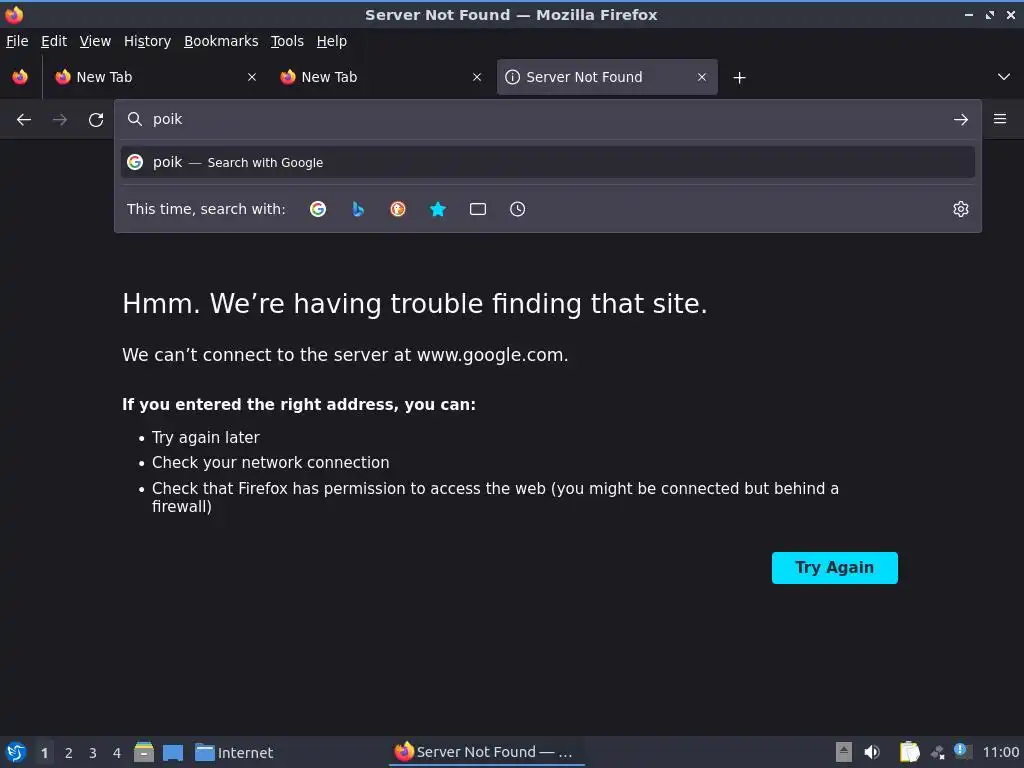The image size is (1024, 768).
Task: Search in Bookmarks via star icon
Action: (x=438, y=209)
